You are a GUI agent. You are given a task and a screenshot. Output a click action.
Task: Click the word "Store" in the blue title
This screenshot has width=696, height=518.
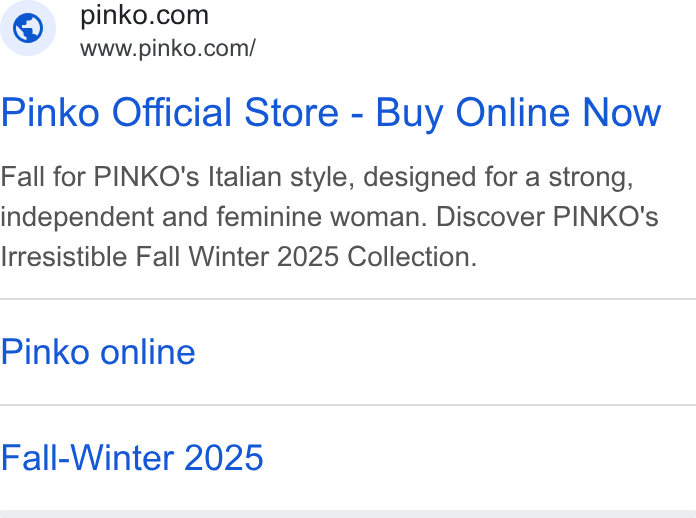point(292,113)
